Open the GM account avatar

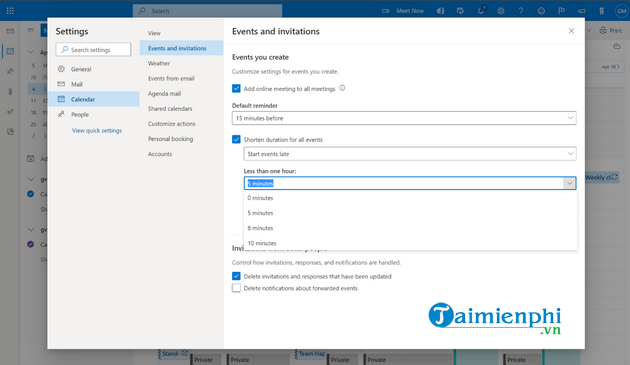tap(621, 11)
